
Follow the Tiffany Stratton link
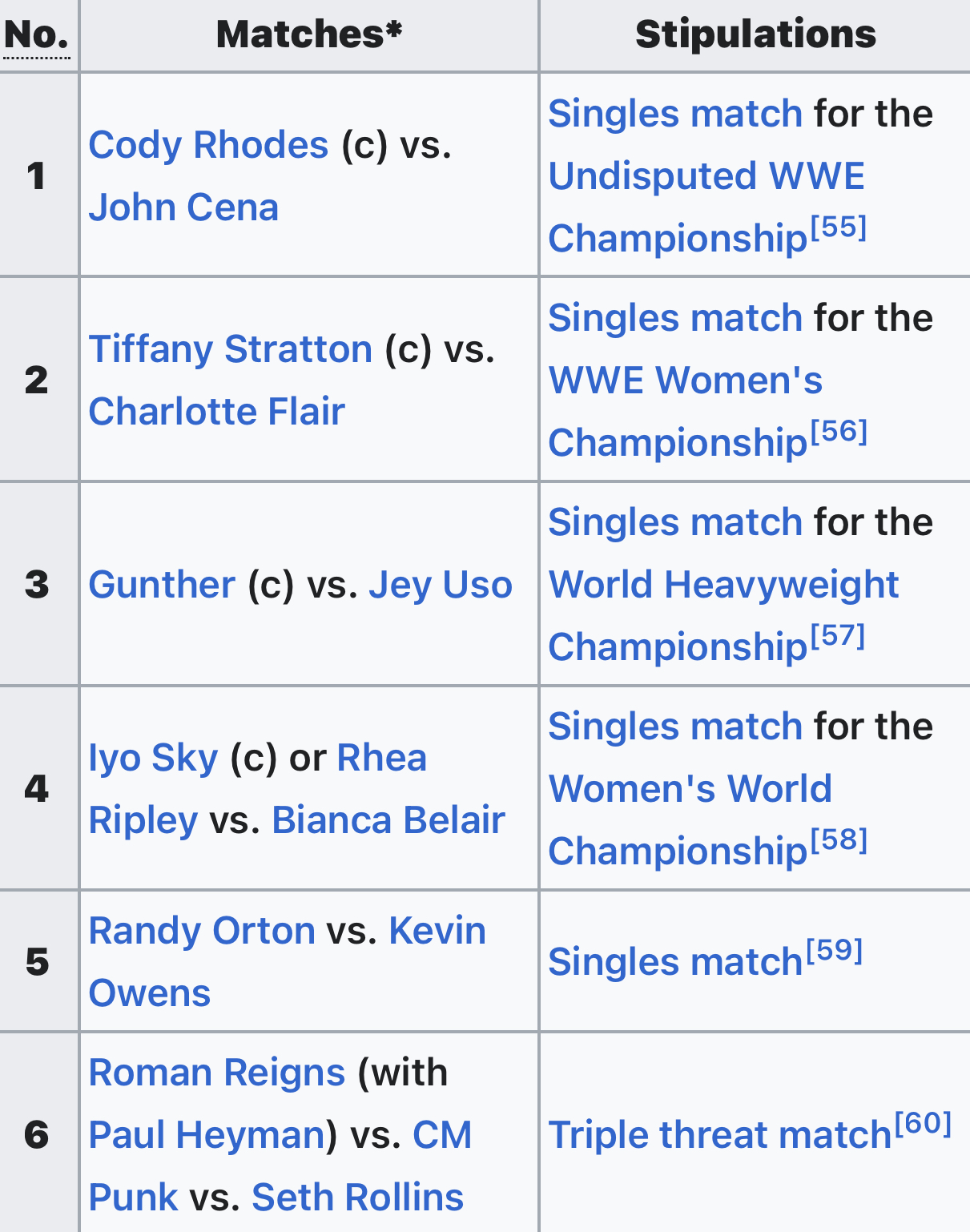tap(231, 350)
